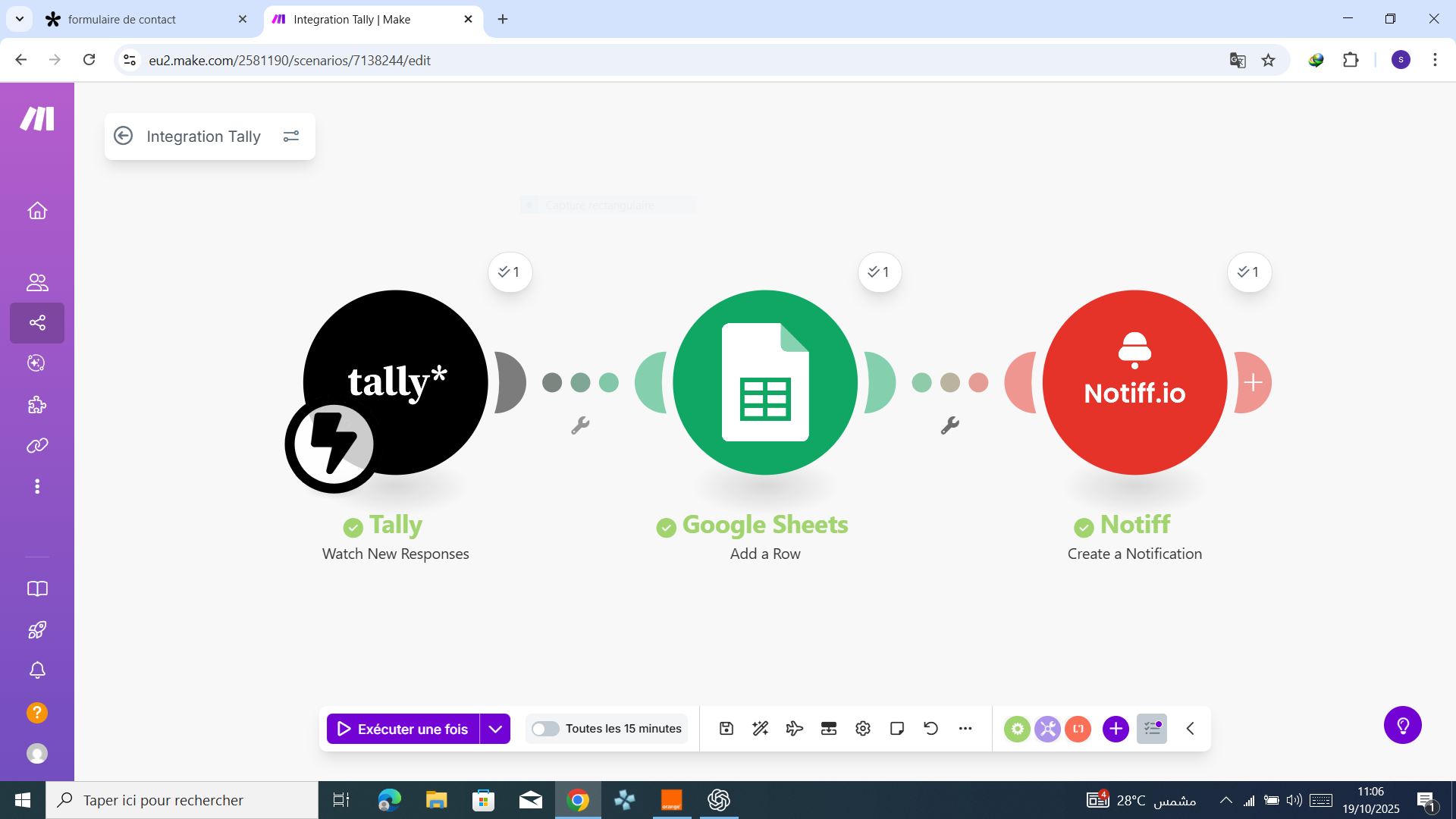
Task: Expand the run options dropdown arrow
Action: (x=495, y=729)
